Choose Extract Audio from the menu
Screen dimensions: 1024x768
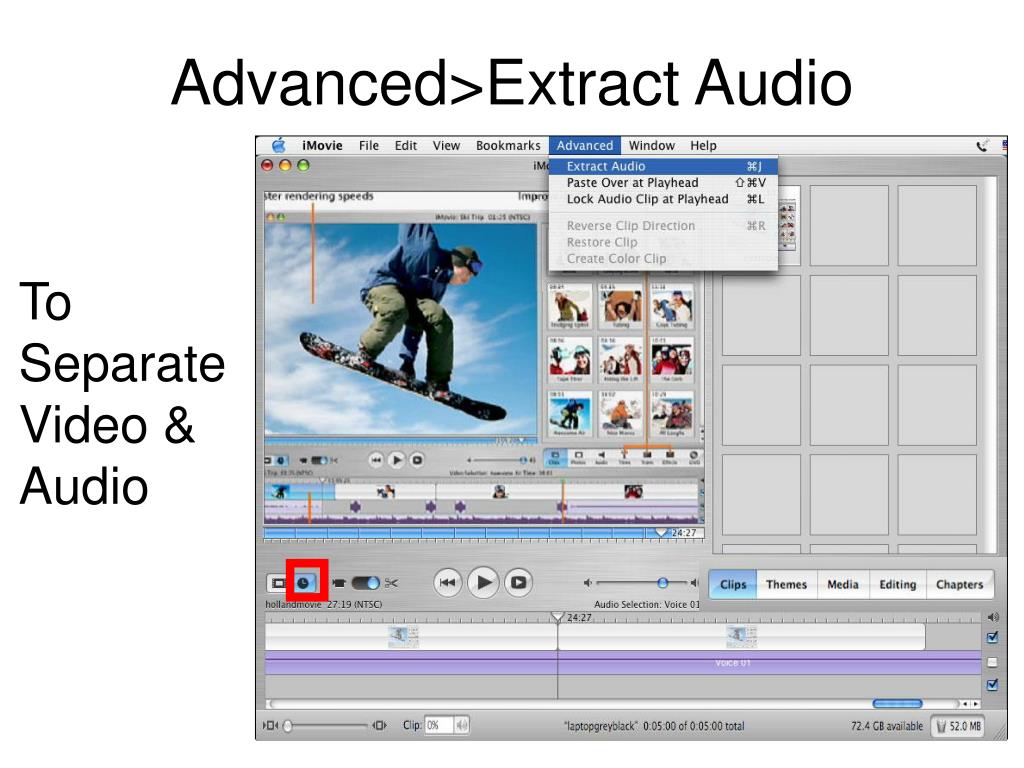[664, 166]
